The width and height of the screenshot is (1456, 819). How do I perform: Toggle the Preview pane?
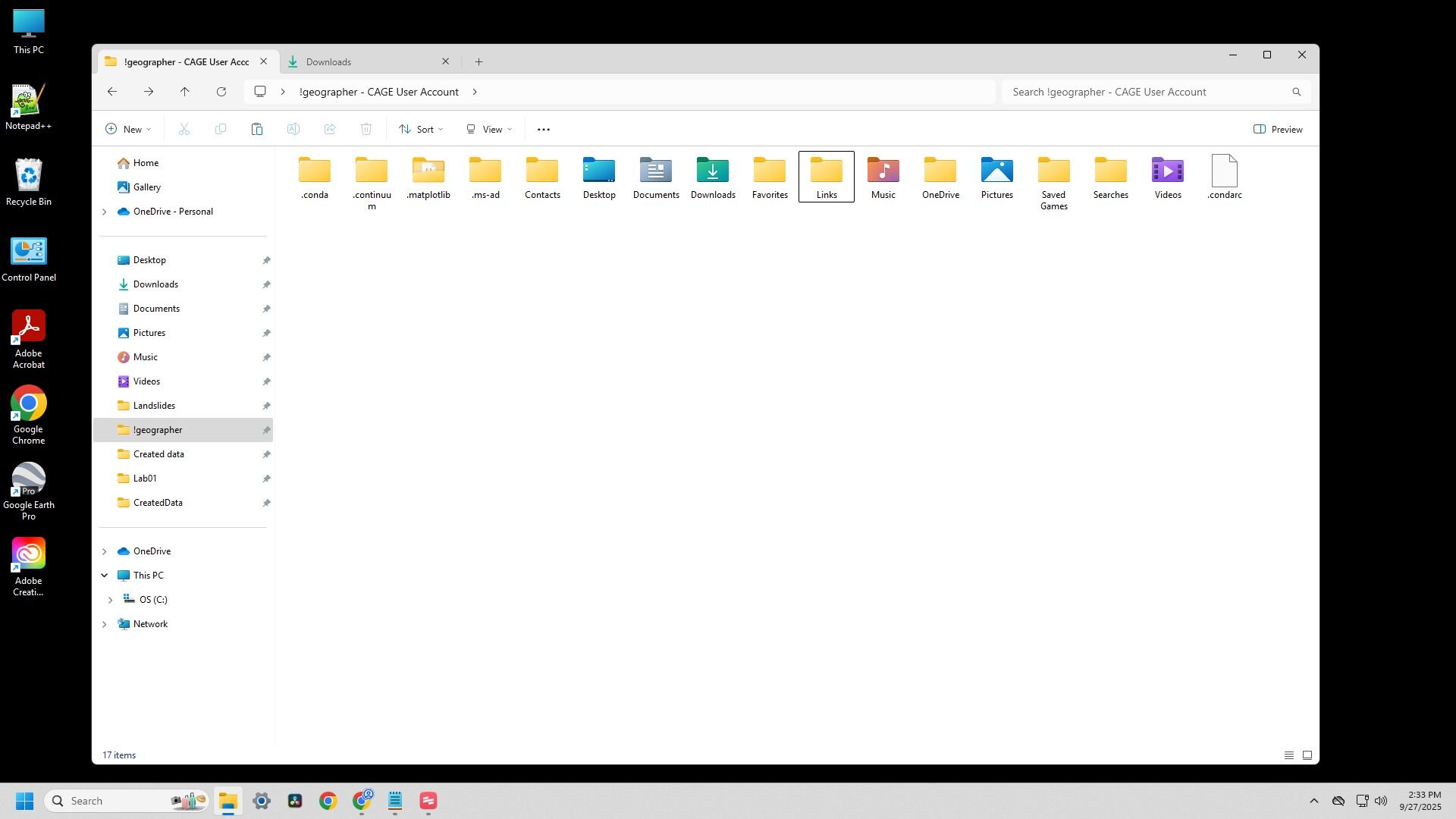coord(1278,130)
